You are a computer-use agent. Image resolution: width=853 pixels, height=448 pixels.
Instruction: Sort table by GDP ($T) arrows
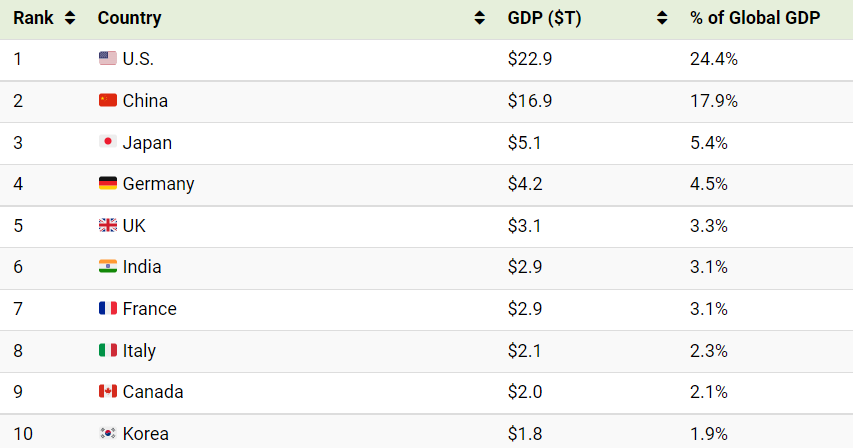coord(662,18)
